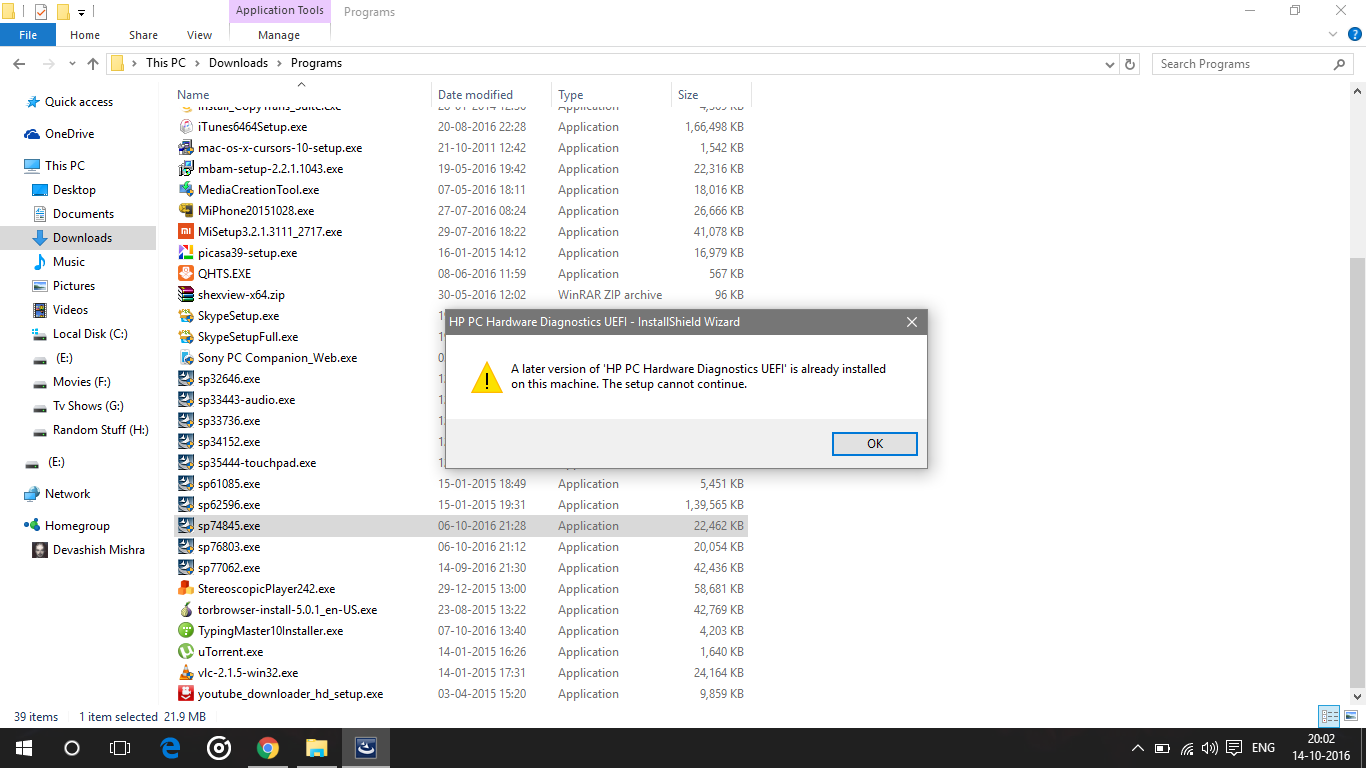The image size is (1366, 768).
Task: Open the Manage tab under Application Tools
Action: [x=279, y=35]
